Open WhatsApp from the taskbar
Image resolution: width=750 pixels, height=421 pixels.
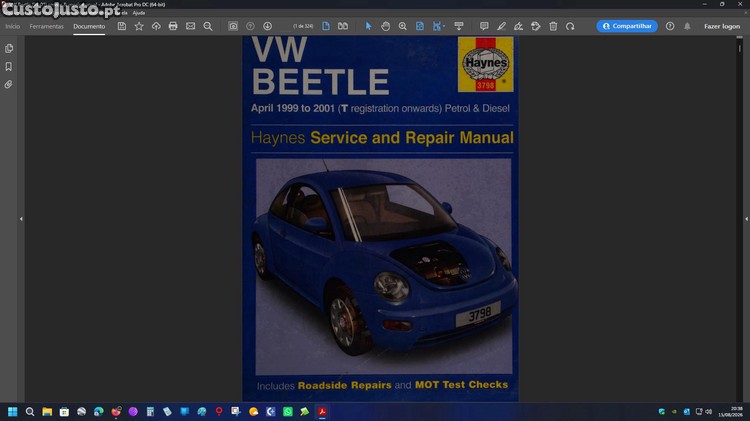(x=287, y=411)
